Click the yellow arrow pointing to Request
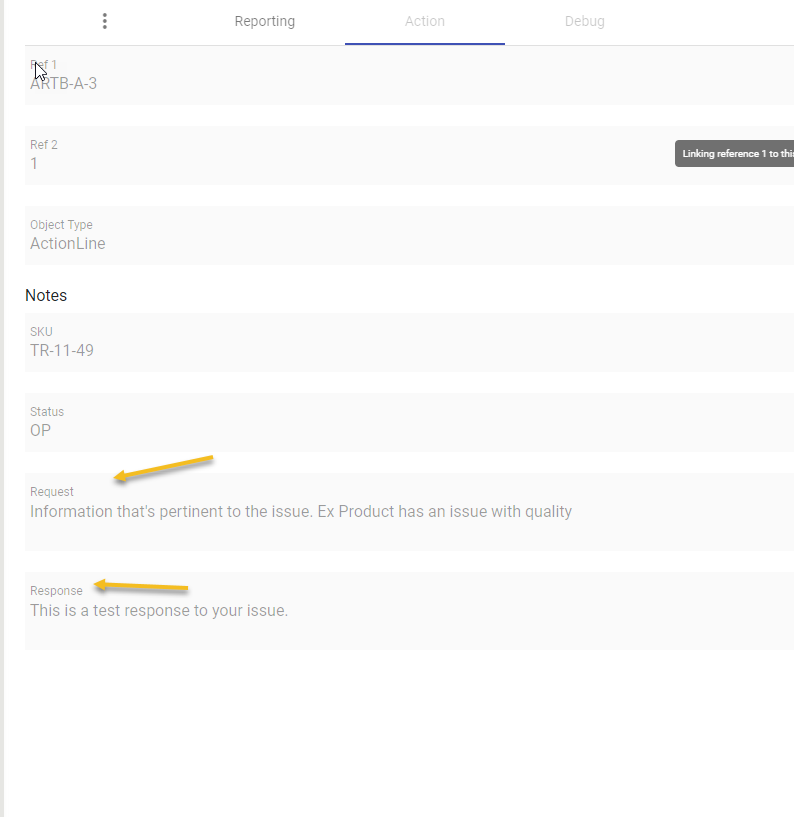Image resolution: width=794 pixels, height=817 pixels. (x=164, y=468)
